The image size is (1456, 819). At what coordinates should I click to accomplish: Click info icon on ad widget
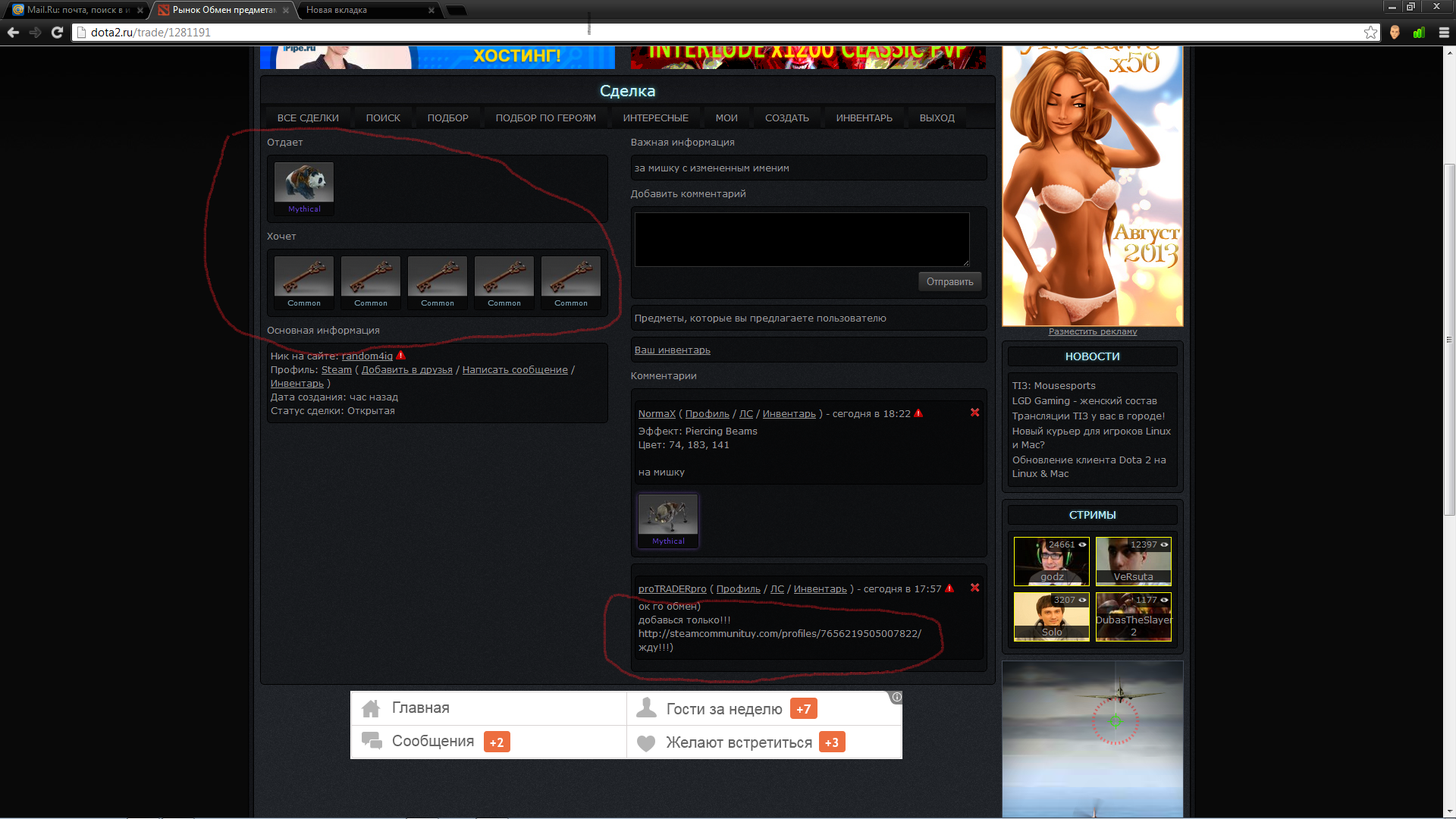click(896, 697)
